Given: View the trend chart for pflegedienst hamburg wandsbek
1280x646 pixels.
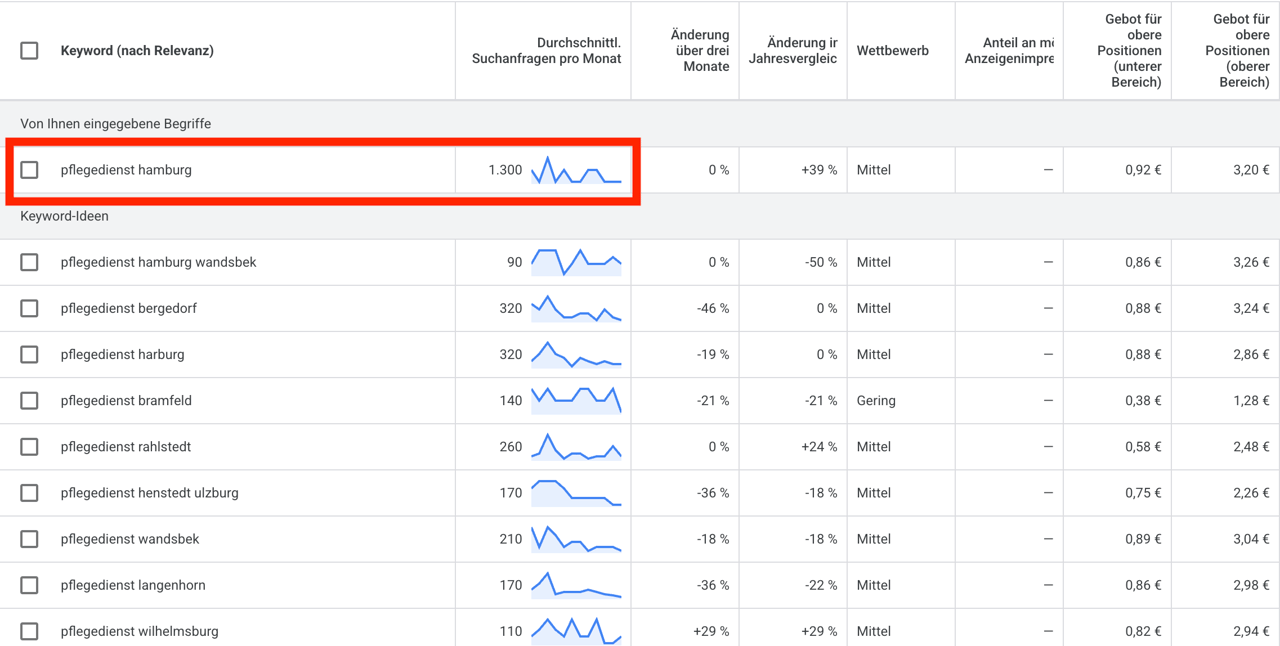Looking at the screenshot, I should (576, 262).
